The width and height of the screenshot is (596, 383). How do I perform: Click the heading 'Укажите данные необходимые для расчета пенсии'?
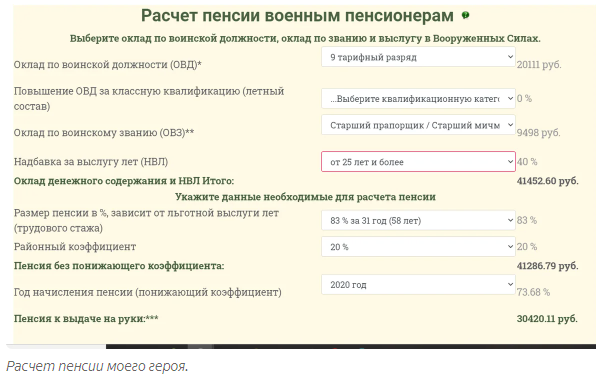pyautogui.click(x=305, y=197)
